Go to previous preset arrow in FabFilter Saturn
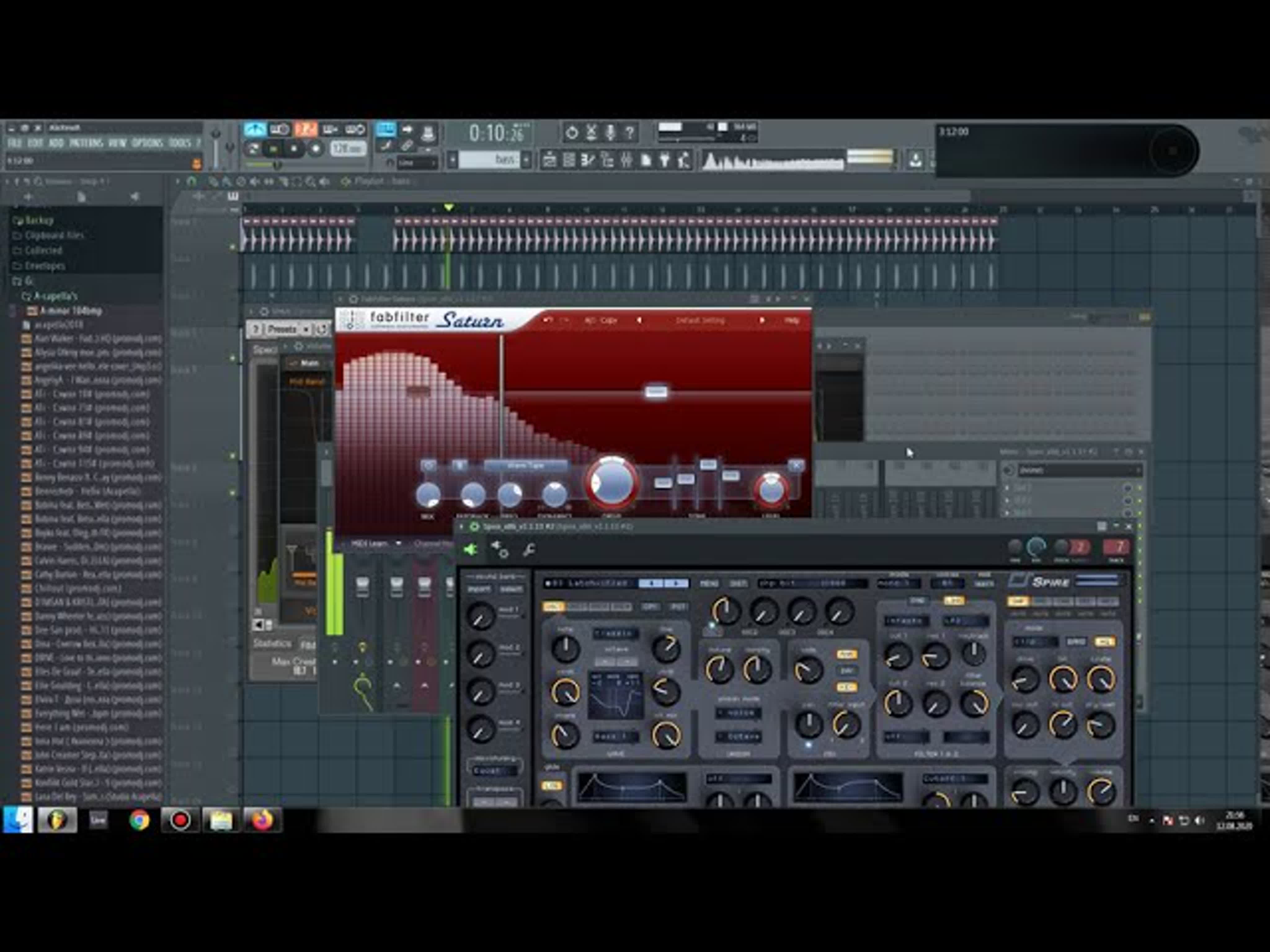The height and width of the screenshot is (952, 1270). point(638,320)
